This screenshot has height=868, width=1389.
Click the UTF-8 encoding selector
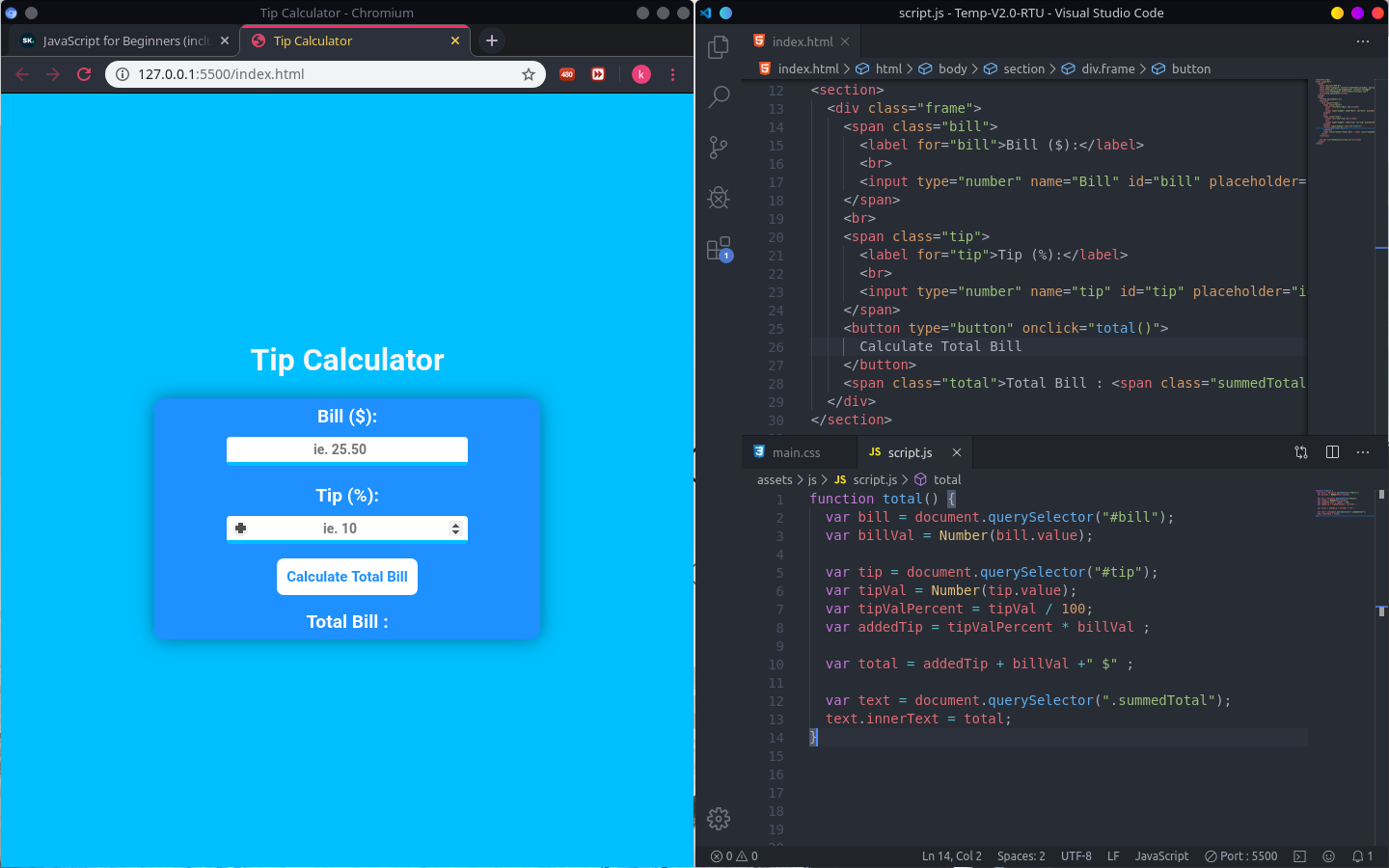click(1076, 856)
